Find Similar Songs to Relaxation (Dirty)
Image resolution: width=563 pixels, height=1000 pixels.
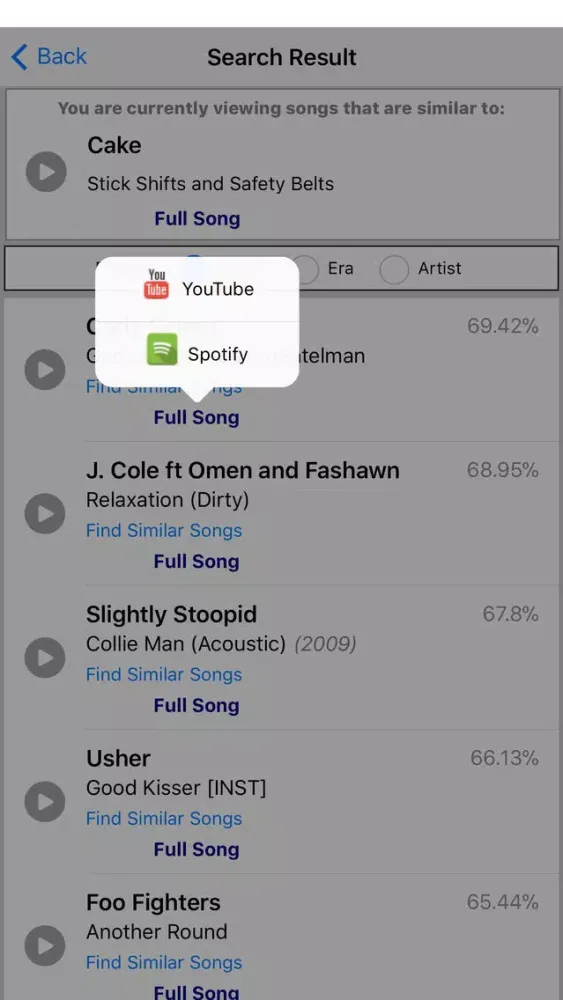[164, 531]
